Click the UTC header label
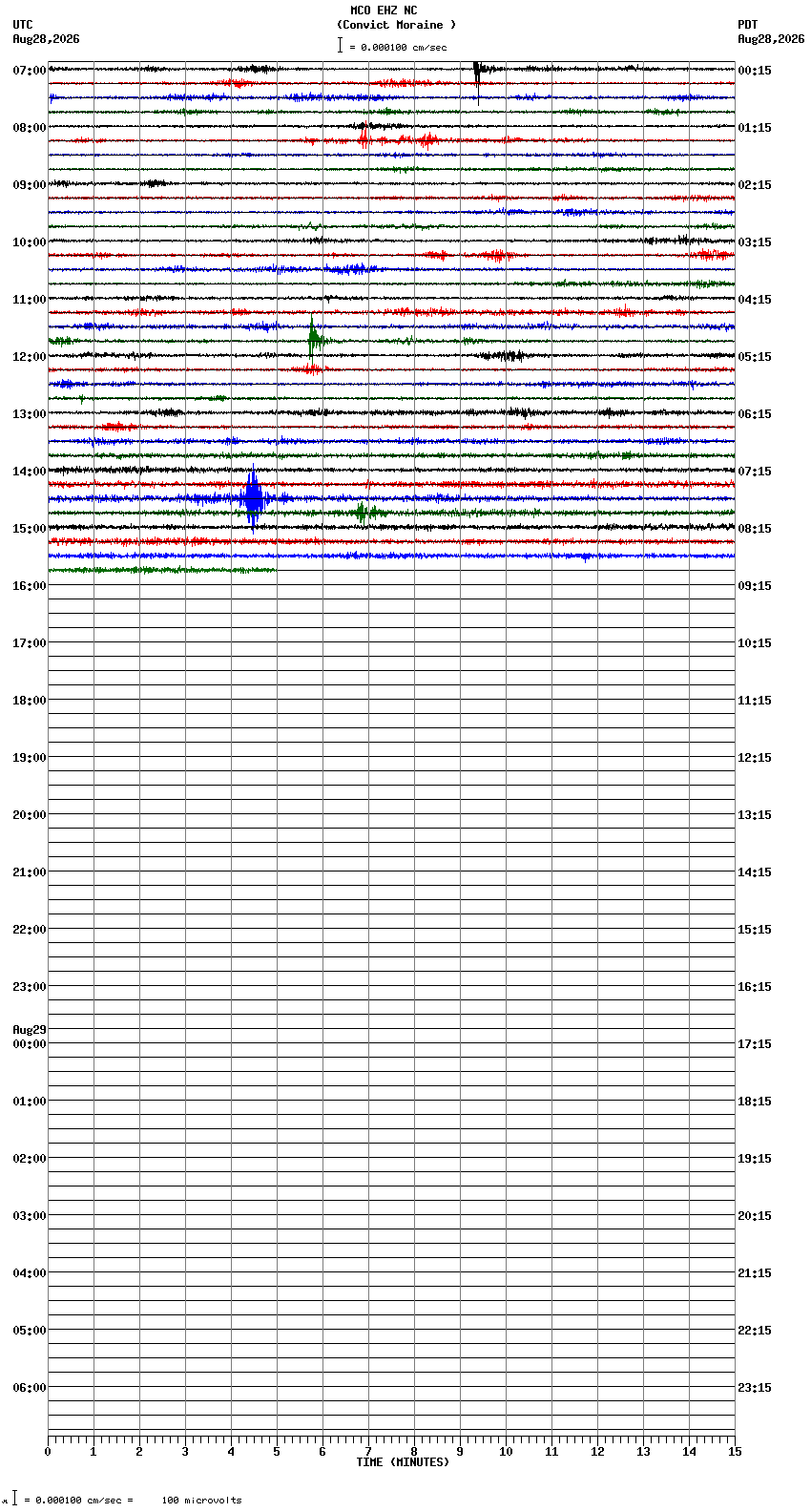The image size is (811, 1512). point(23,25)
